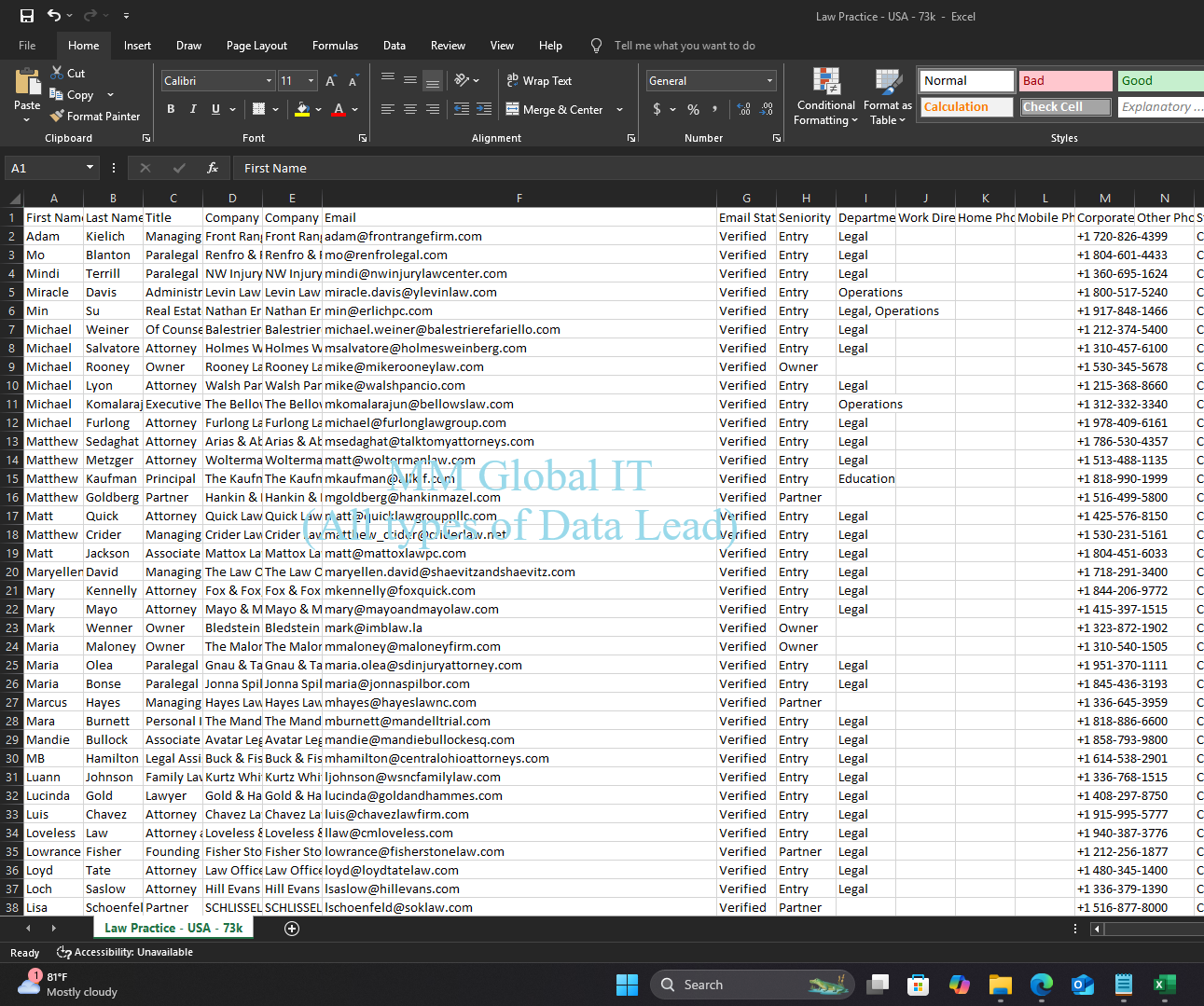Click the Select All corner triangle
This screenshot has width=1204, height=1006.
[14, 199]
